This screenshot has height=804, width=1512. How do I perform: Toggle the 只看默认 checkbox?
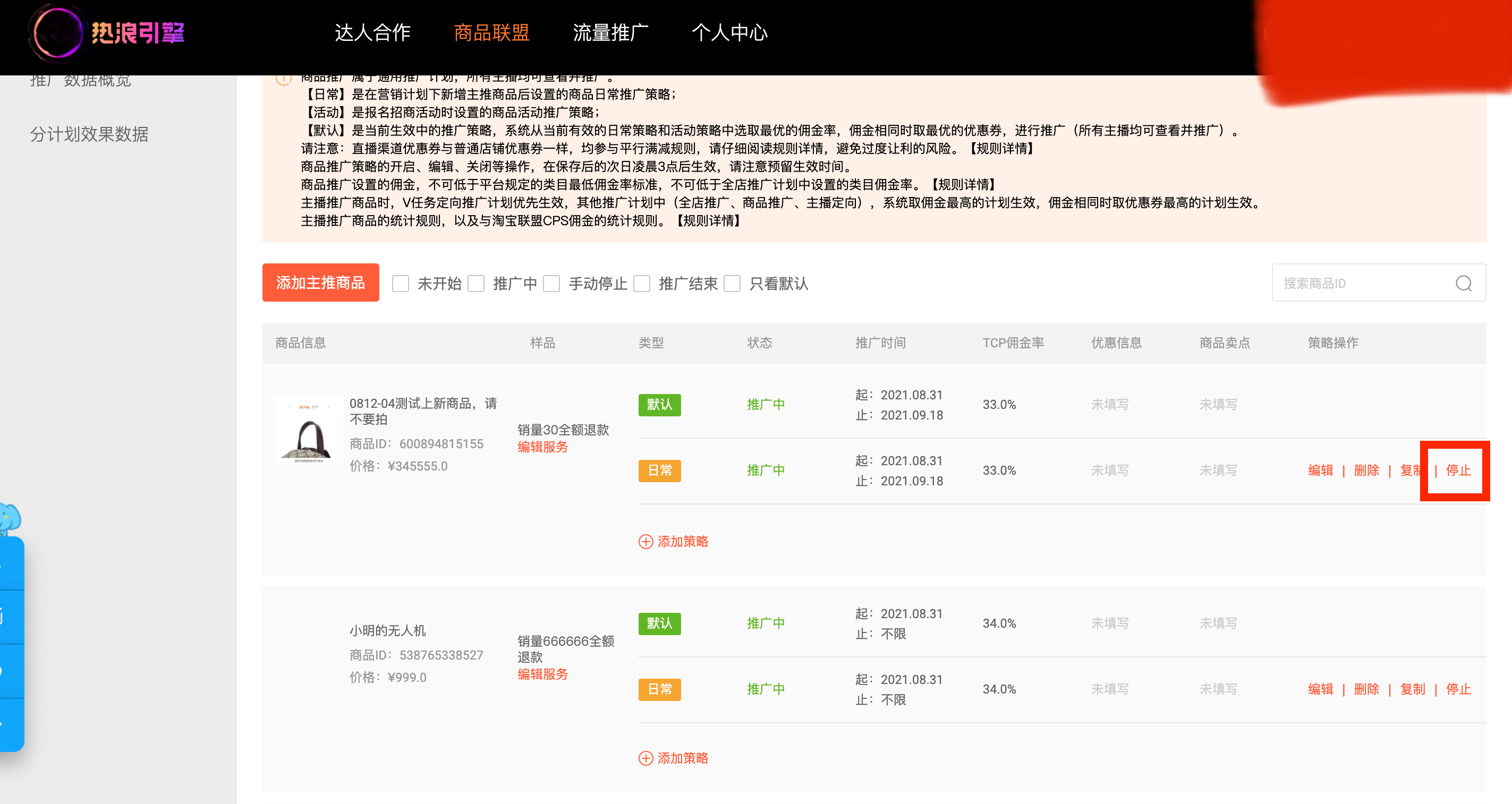[x=732, y=284]
